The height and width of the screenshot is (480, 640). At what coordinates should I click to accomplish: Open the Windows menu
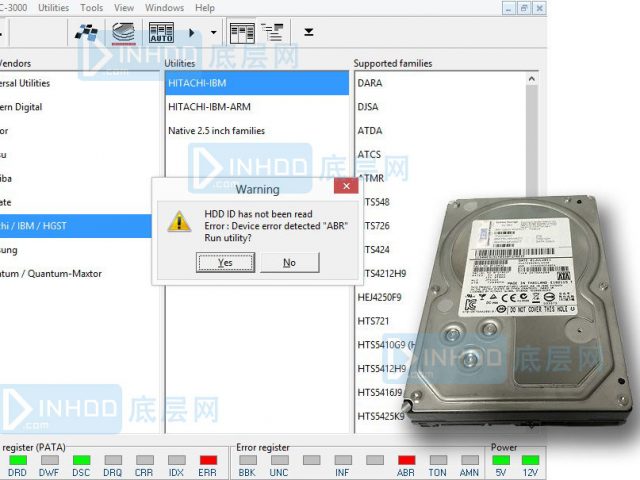(164, 8)
